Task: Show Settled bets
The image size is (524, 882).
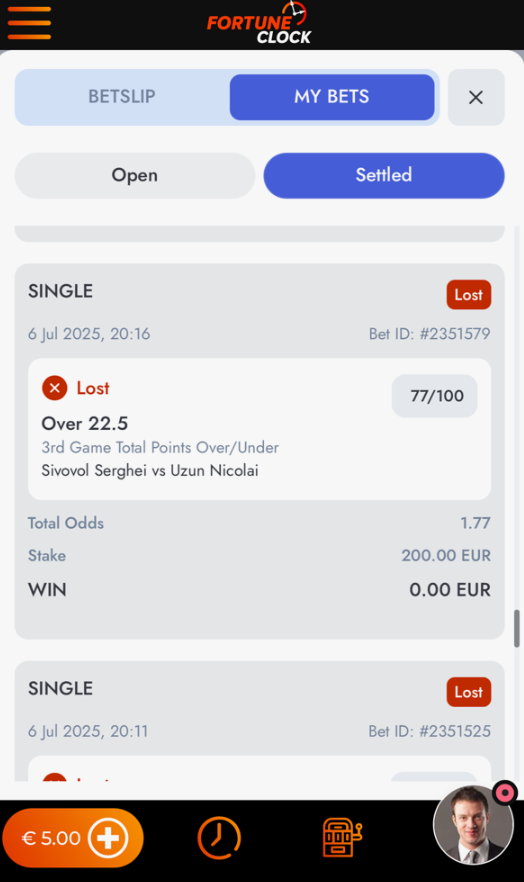Action: [383, 175]
